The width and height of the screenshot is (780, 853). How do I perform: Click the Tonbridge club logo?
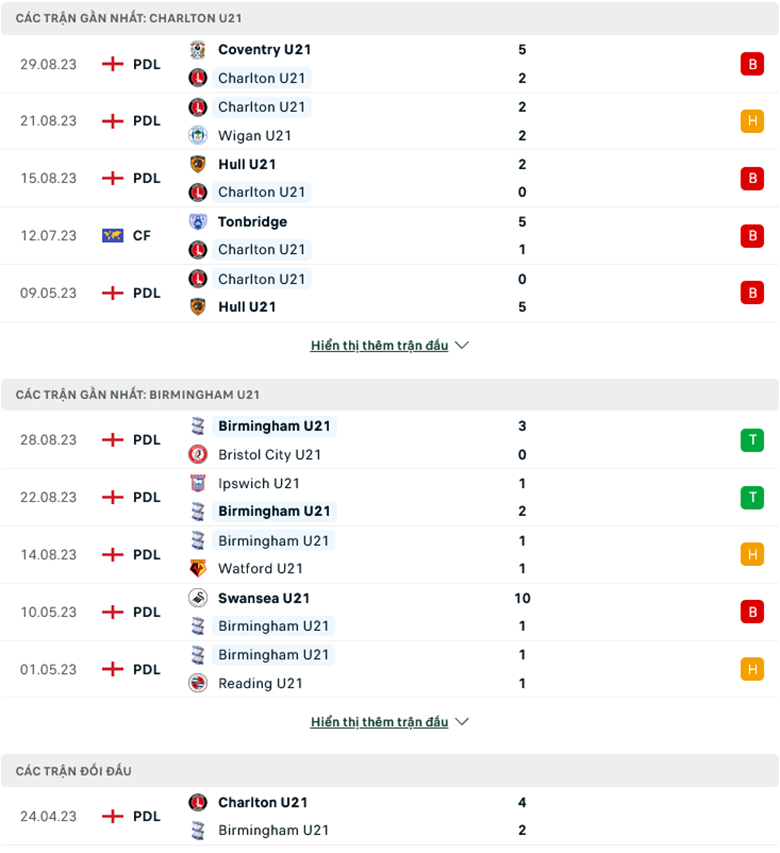(199, 221)
